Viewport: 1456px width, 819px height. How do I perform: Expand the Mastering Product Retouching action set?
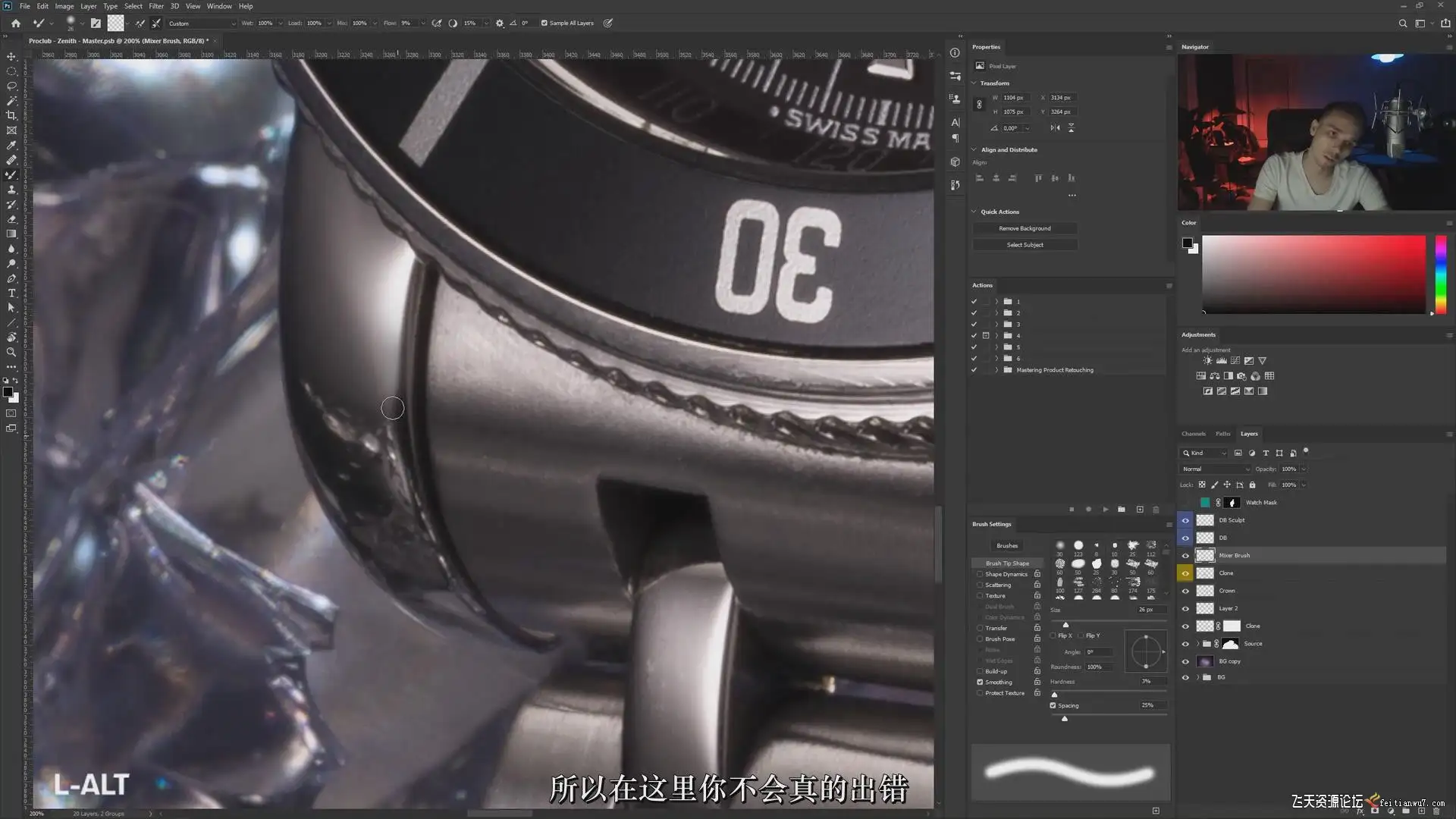point(996,370)
